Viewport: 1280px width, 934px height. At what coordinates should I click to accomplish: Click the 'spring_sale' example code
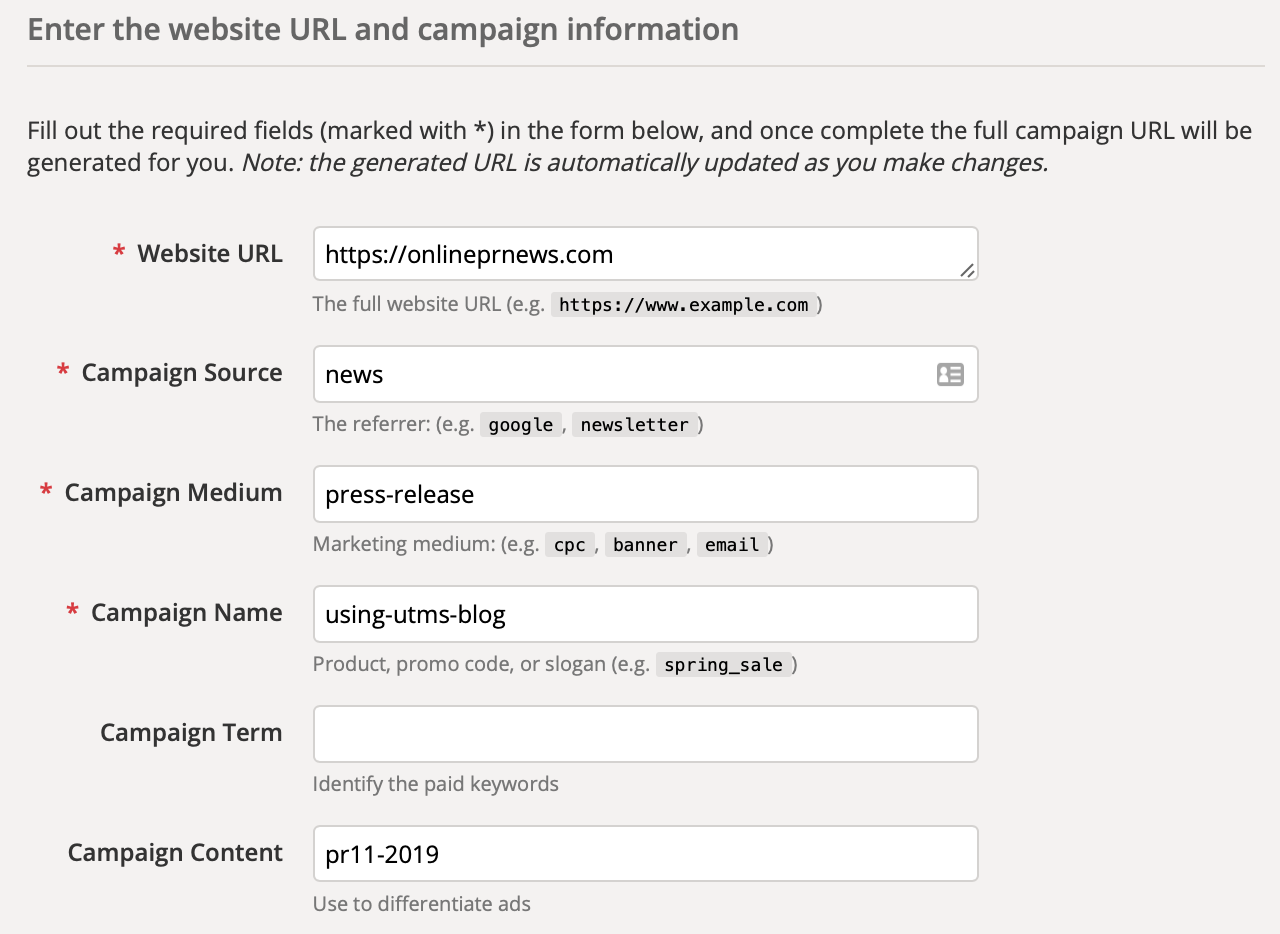[723, 665]
